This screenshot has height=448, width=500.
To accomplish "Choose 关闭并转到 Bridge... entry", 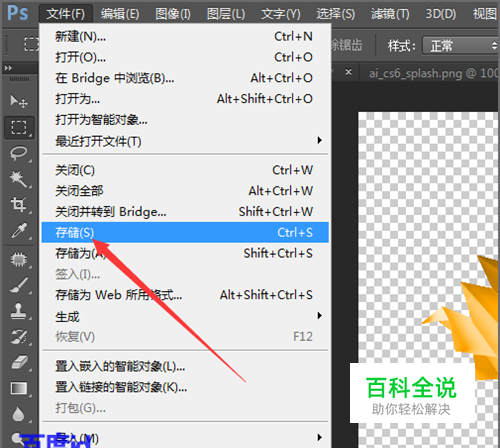I will click(x=185, y=212).
